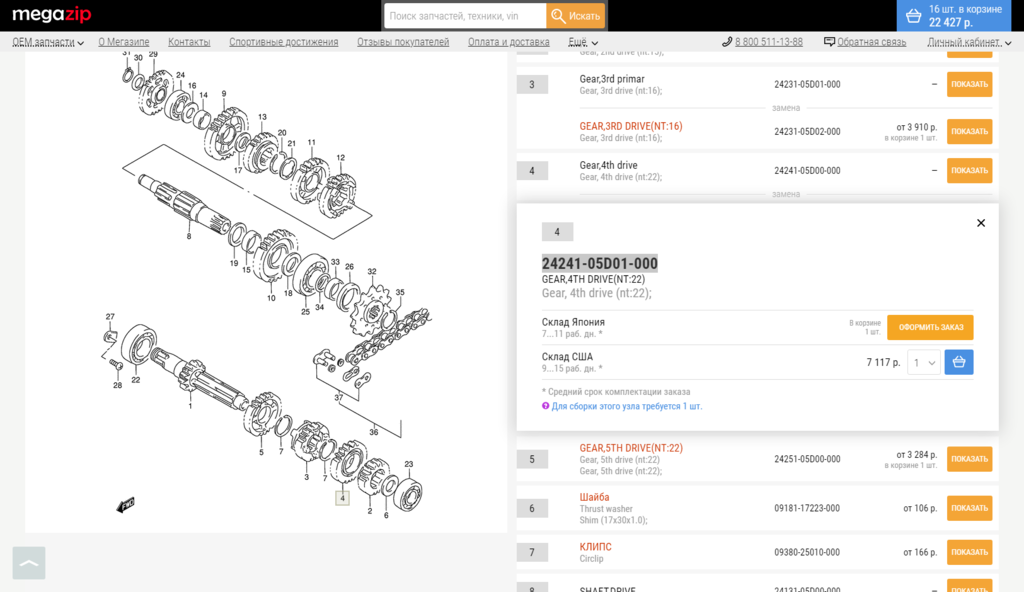This screenshot has height=592, width=1024.
Task: Click part number 09380-25010-000
Action: pyautogui.click(x=807, y=552)
